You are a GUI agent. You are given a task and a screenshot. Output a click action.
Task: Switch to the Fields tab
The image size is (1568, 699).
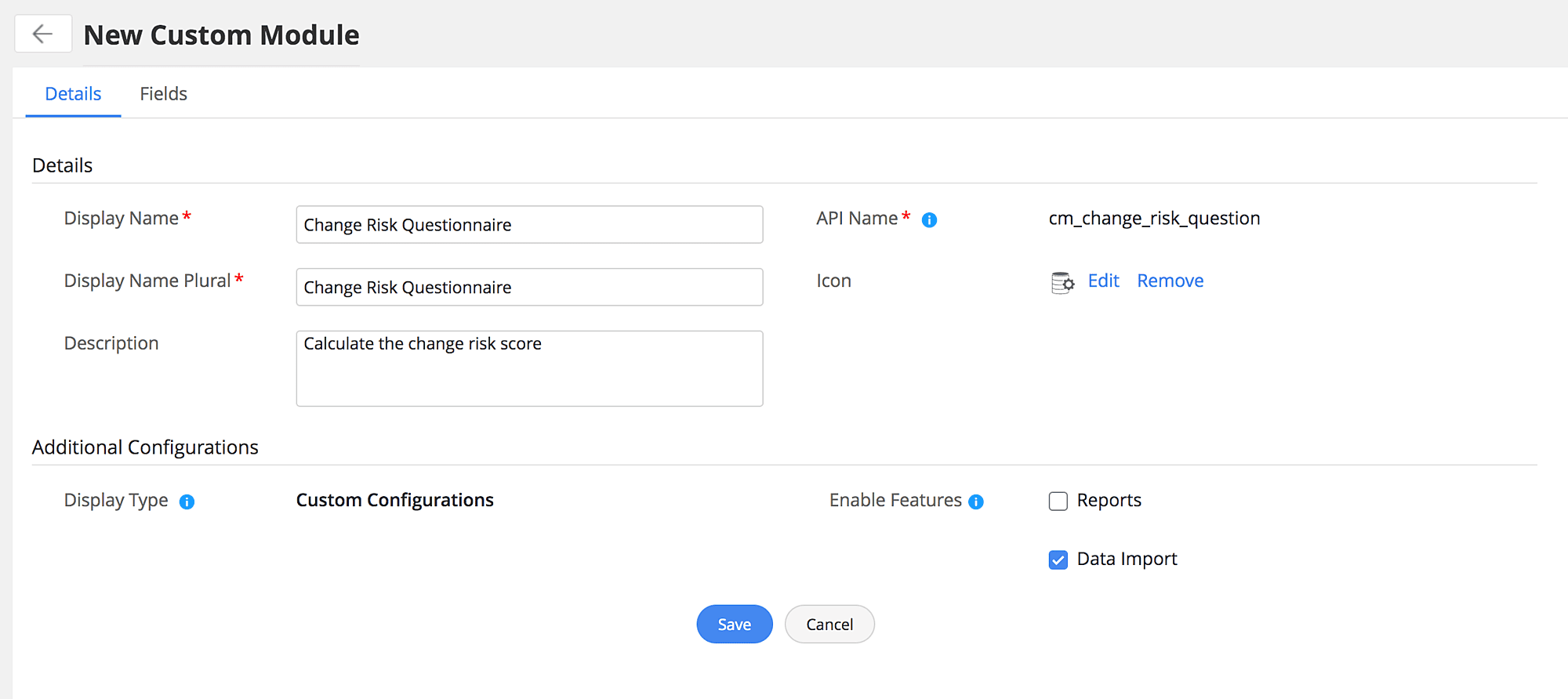[163, 94]
